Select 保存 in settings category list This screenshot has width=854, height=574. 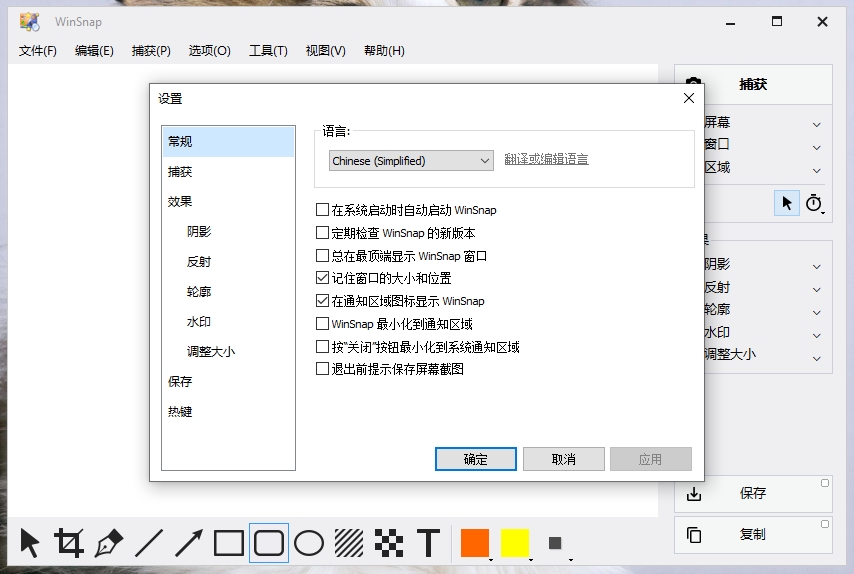pyautogui.click(x=228, y=381)
